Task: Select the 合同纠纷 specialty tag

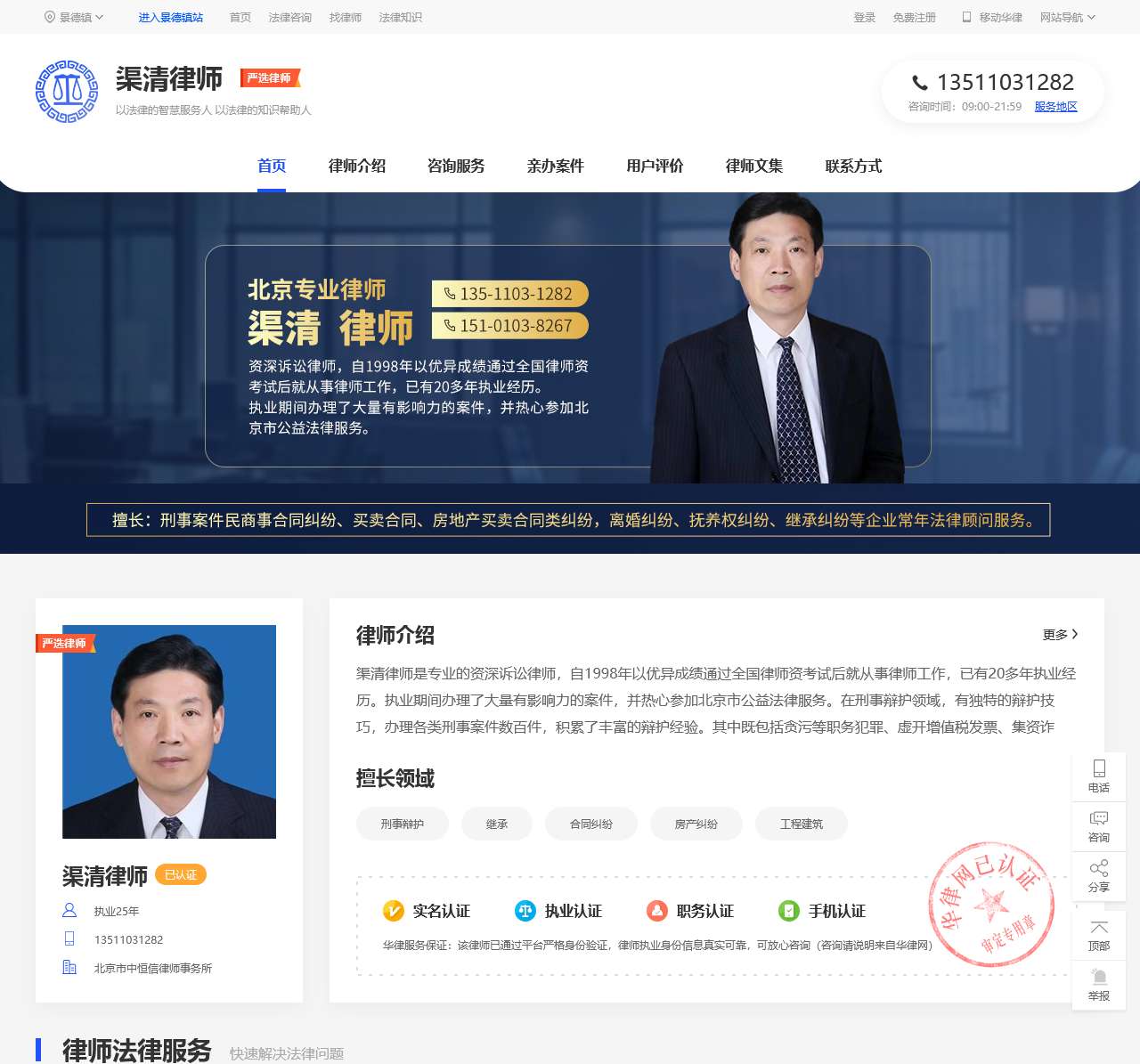Action: click(591, 824)
